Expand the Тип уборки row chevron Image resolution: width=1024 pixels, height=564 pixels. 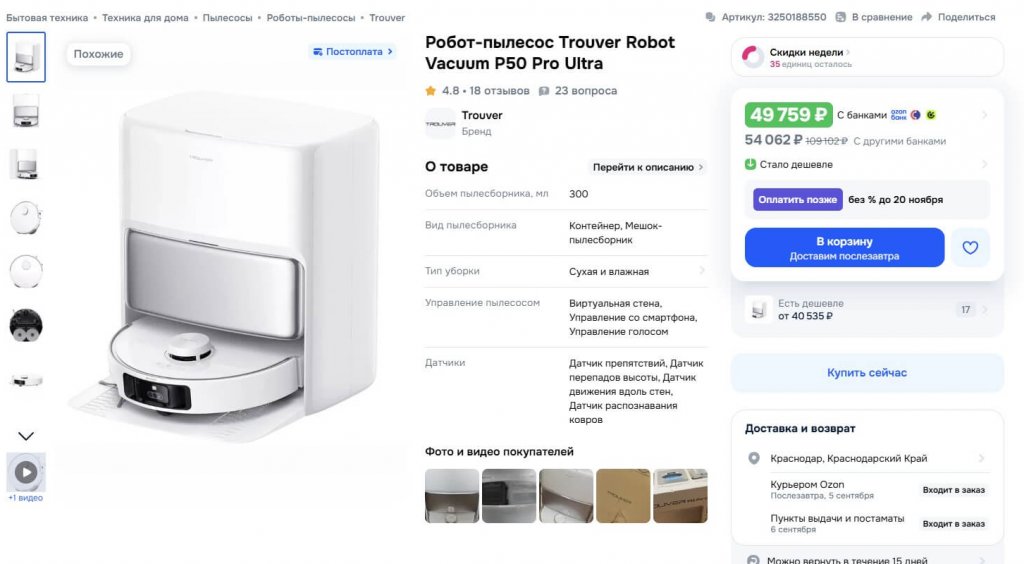click(x=702, y=270)
